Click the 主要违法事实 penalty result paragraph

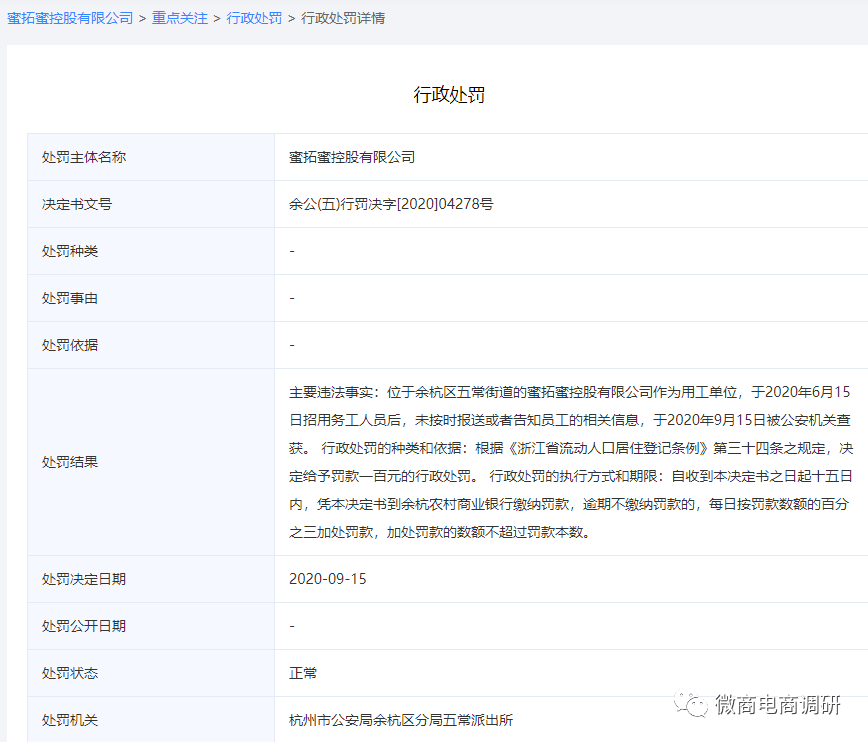pyautogui.click(x=570, y=462)
